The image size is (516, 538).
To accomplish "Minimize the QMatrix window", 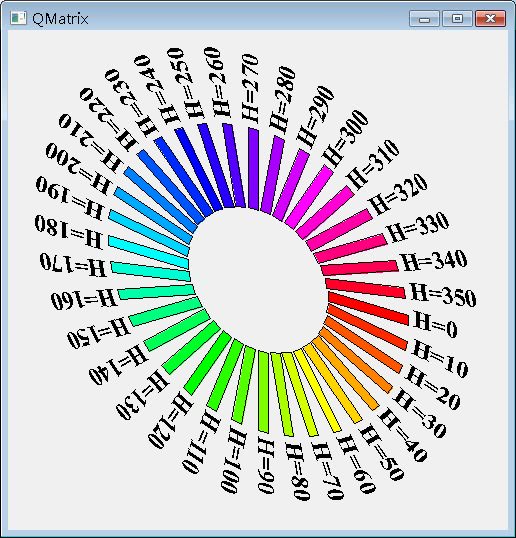I will pyautogui.click(x=424, y=19).
